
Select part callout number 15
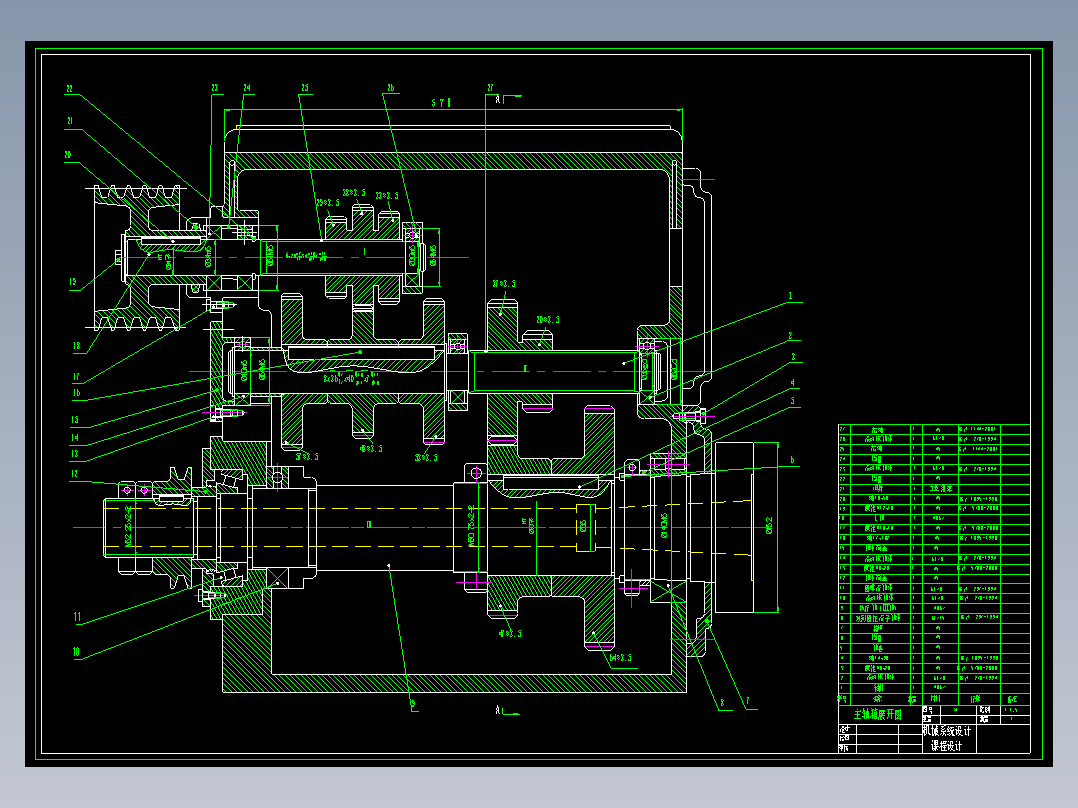[74, 419]
